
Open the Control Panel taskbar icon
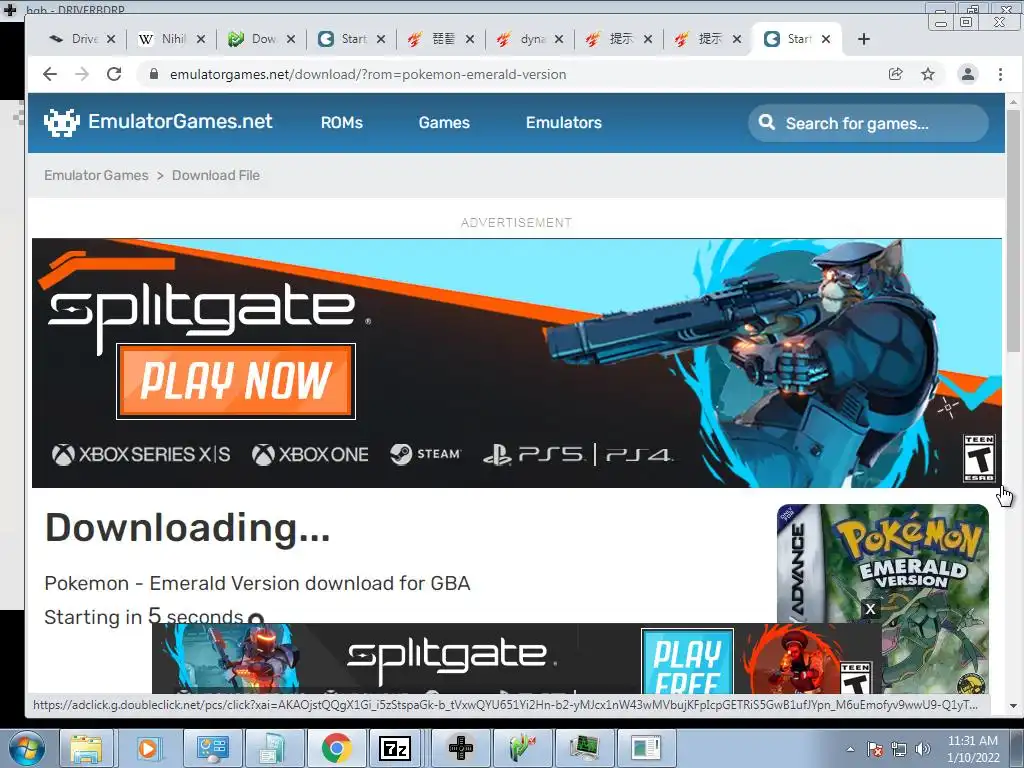point(212,748)
